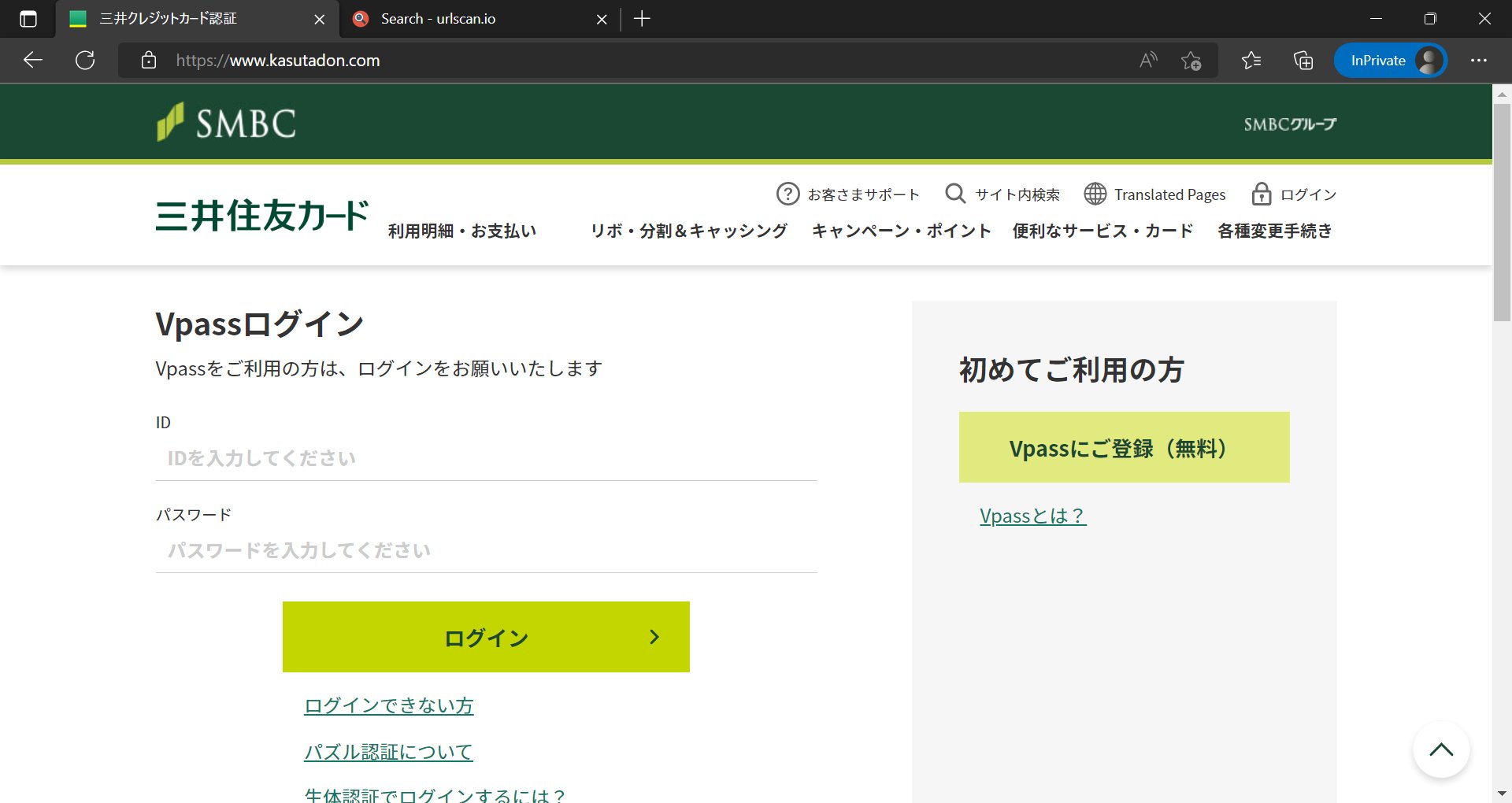1512x803 pixels.
Task: Add page to favorites star icon
Action: 1191,60
